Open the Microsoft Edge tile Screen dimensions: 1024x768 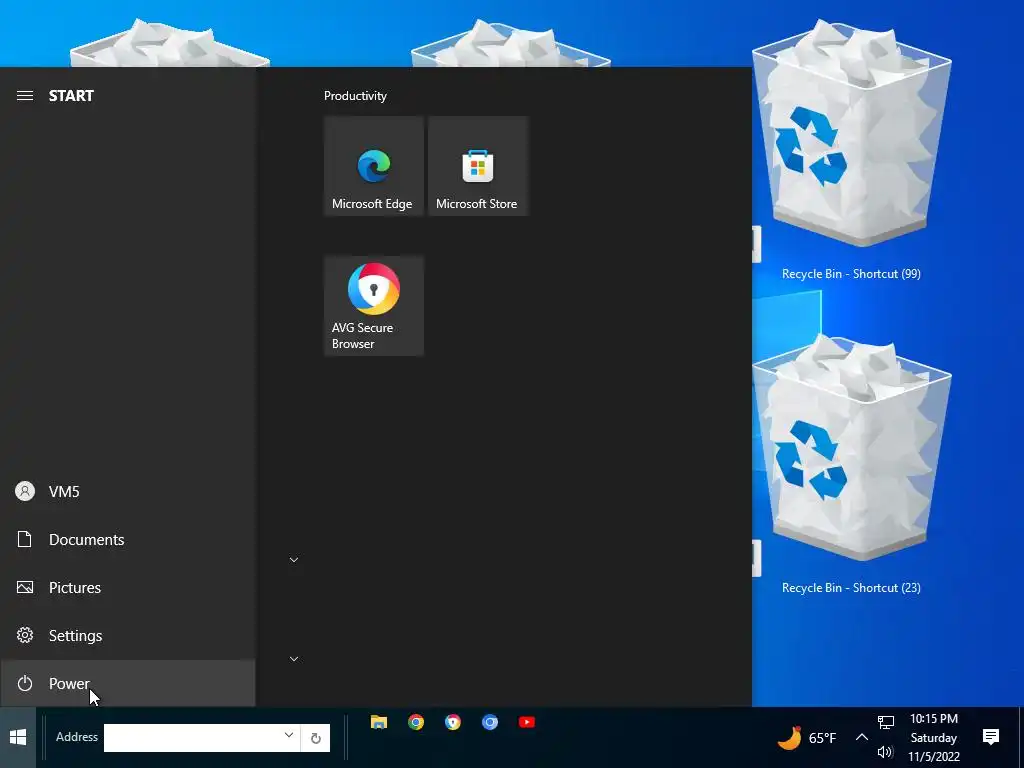click(374, 166)
